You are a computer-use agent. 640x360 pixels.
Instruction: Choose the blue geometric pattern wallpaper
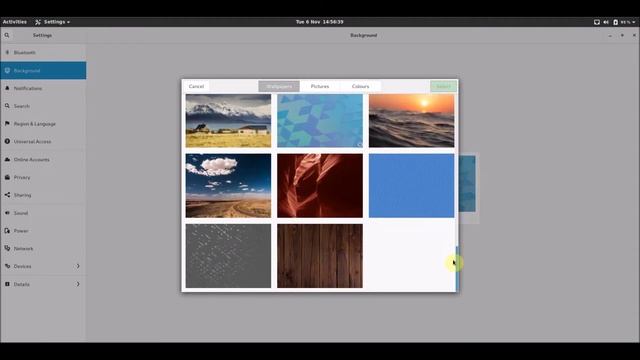320,120
